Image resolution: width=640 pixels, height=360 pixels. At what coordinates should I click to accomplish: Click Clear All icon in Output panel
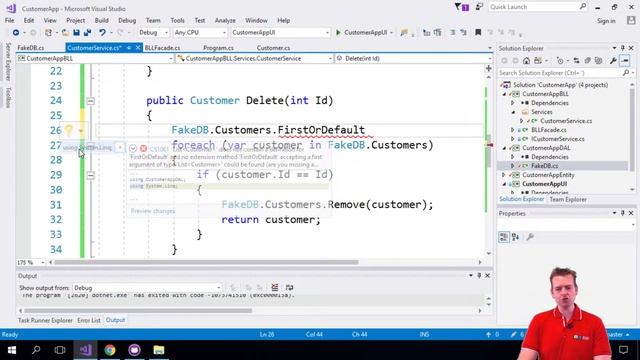[275, 287]
